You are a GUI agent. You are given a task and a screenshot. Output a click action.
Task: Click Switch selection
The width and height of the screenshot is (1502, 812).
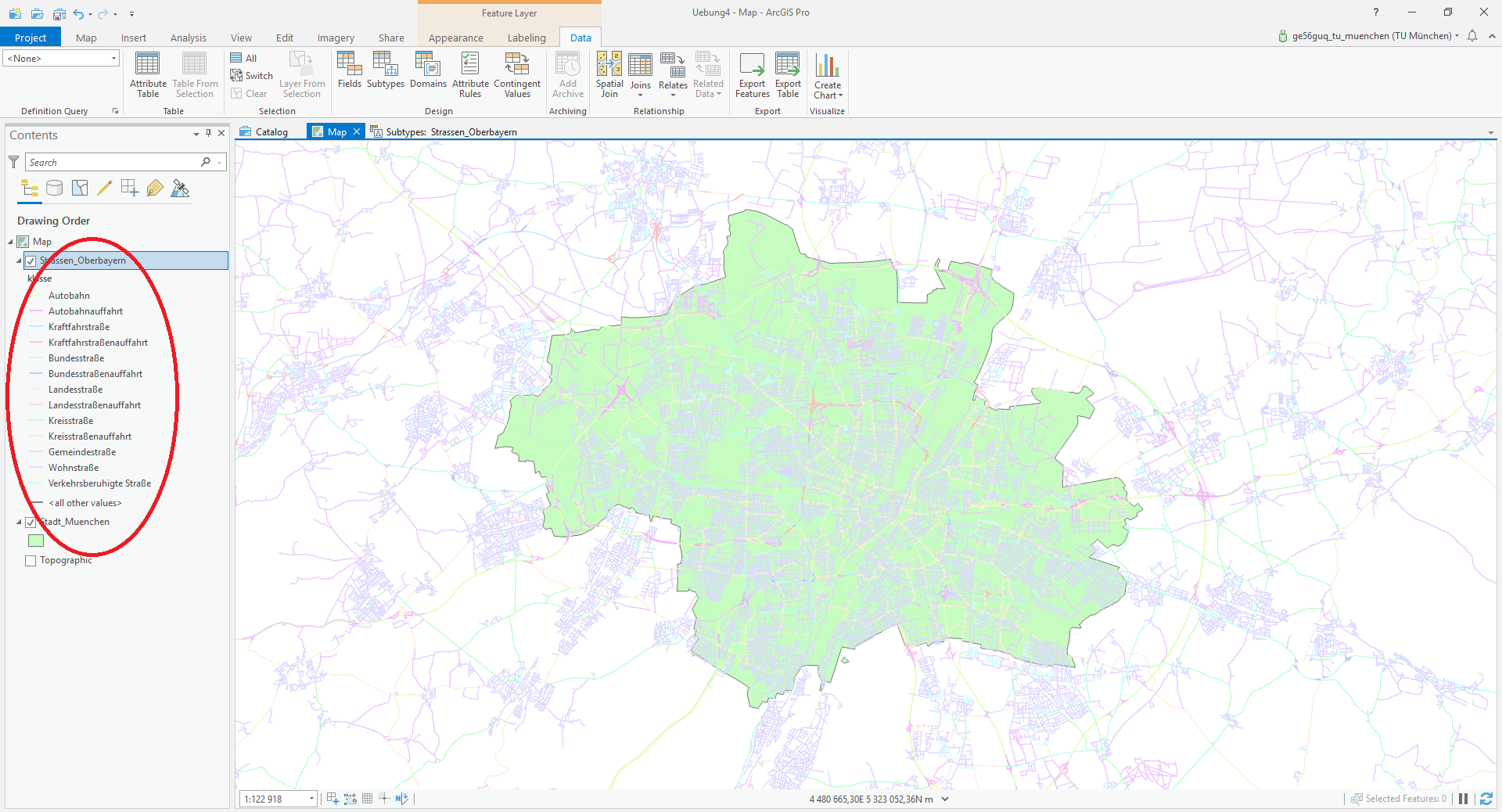coord(251,76)
